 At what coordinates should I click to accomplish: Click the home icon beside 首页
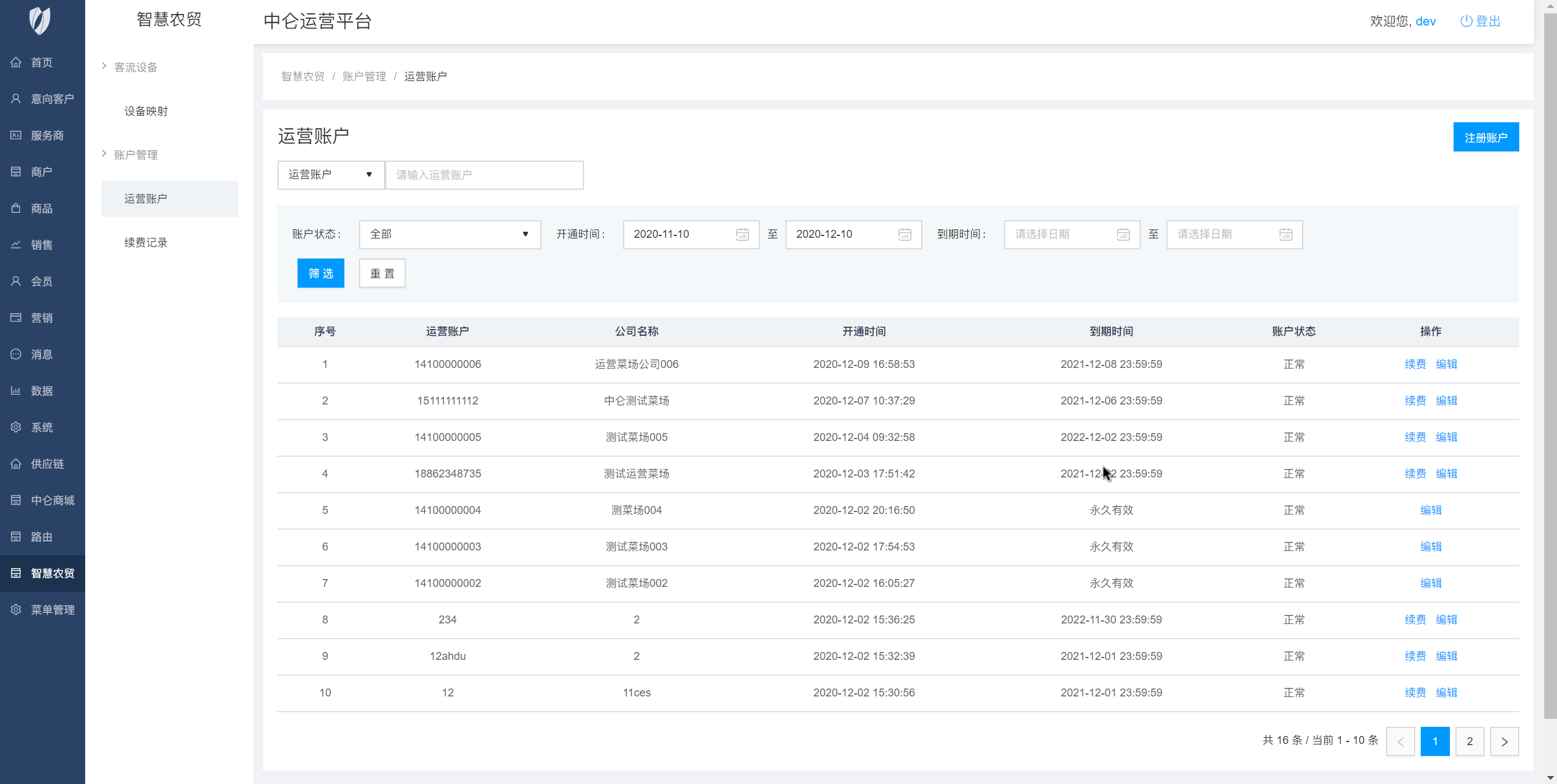point(16,62)
